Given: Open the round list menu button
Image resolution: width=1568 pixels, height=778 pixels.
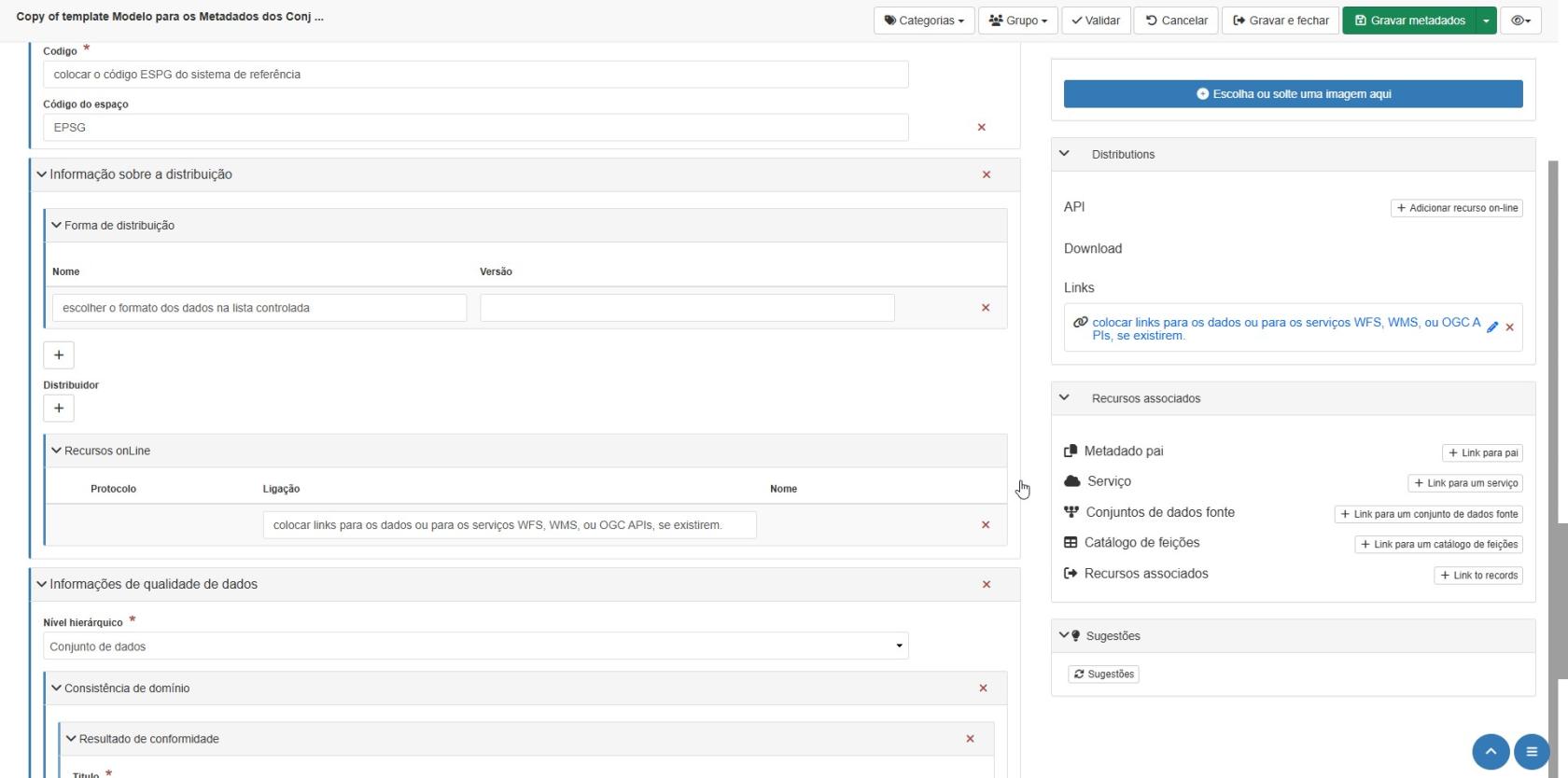Looking at the screenshot, I should pos(1531,751).
